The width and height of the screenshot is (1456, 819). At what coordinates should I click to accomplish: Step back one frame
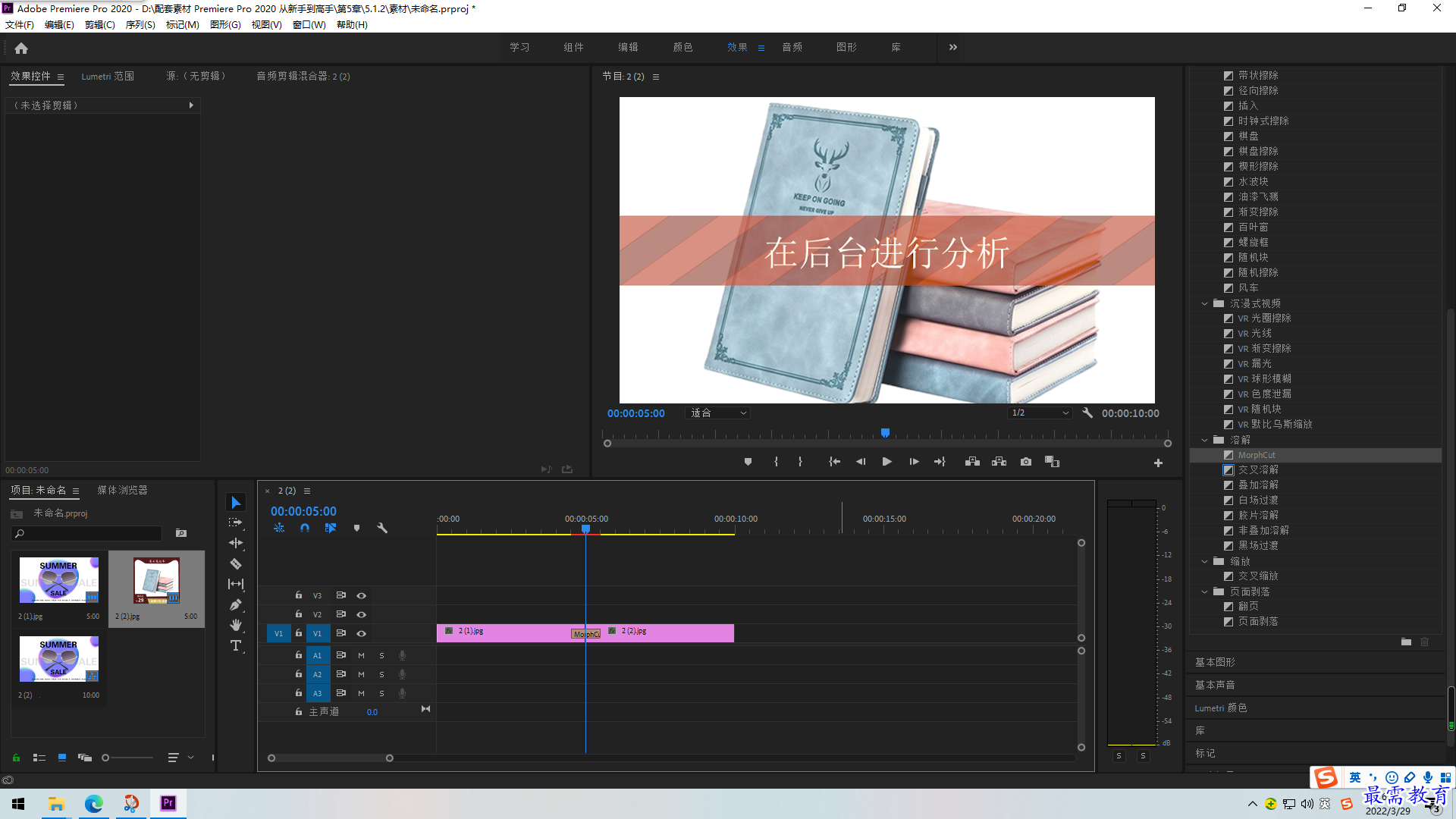tap(861, 462)
